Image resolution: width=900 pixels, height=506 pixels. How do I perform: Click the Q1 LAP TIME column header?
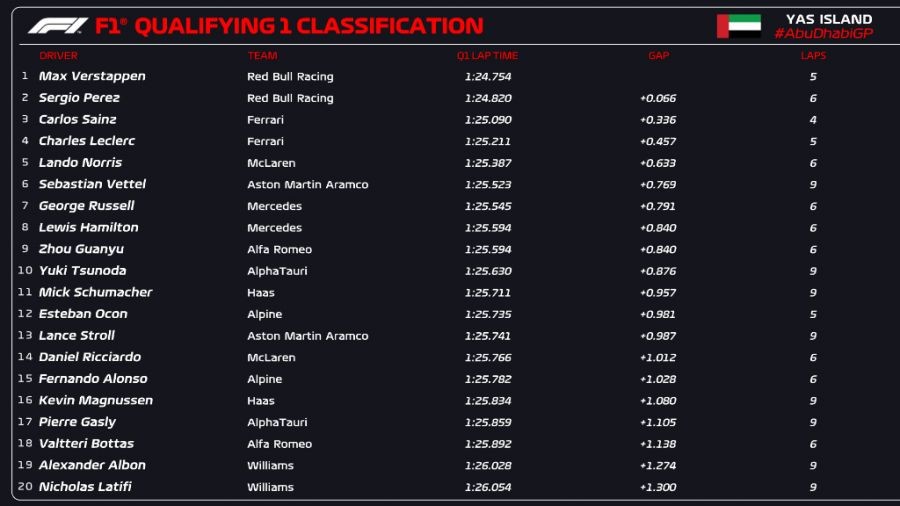[487, 56]
